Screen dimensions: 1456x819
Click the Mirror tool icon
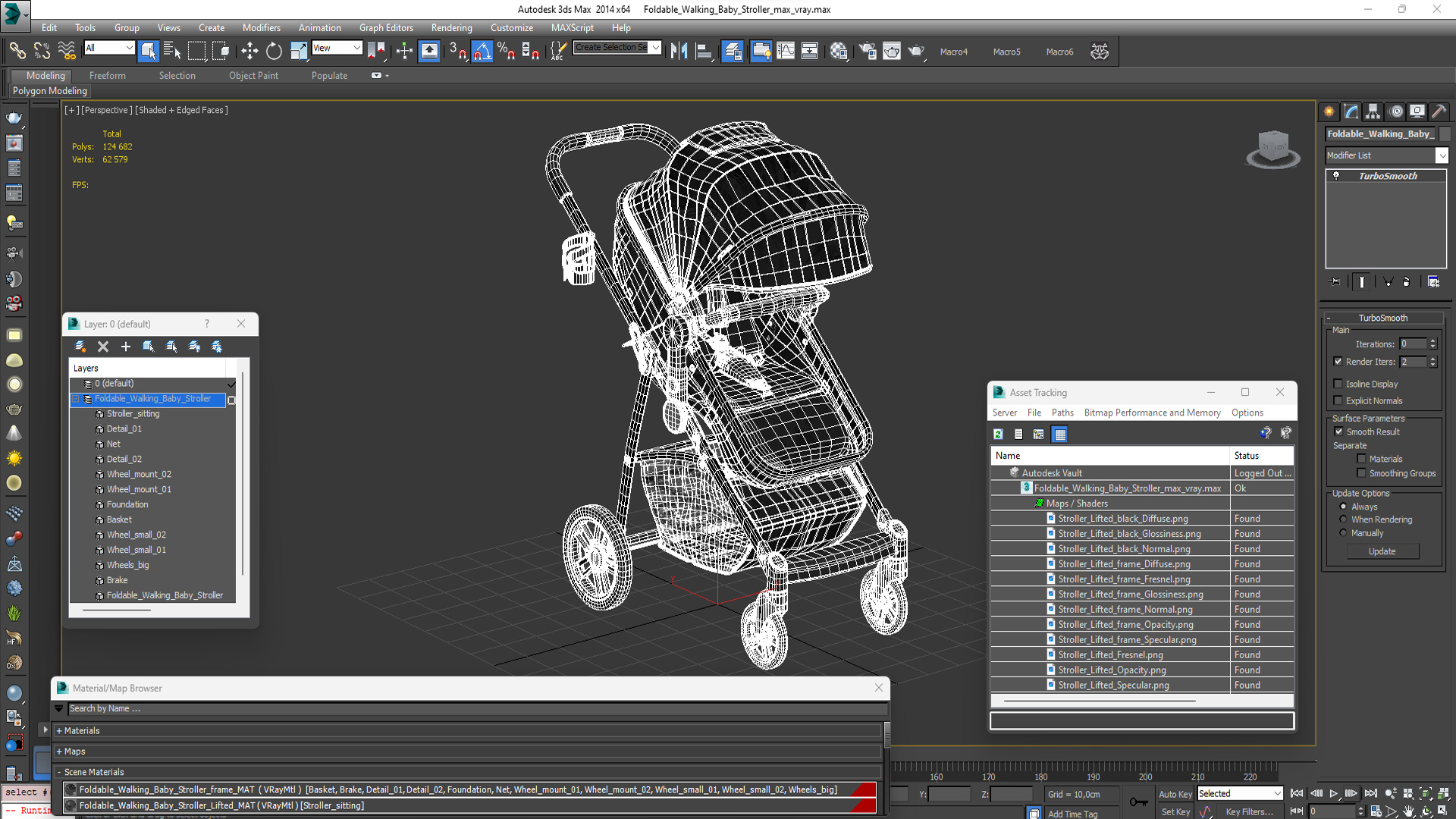(x=679, y=51)
